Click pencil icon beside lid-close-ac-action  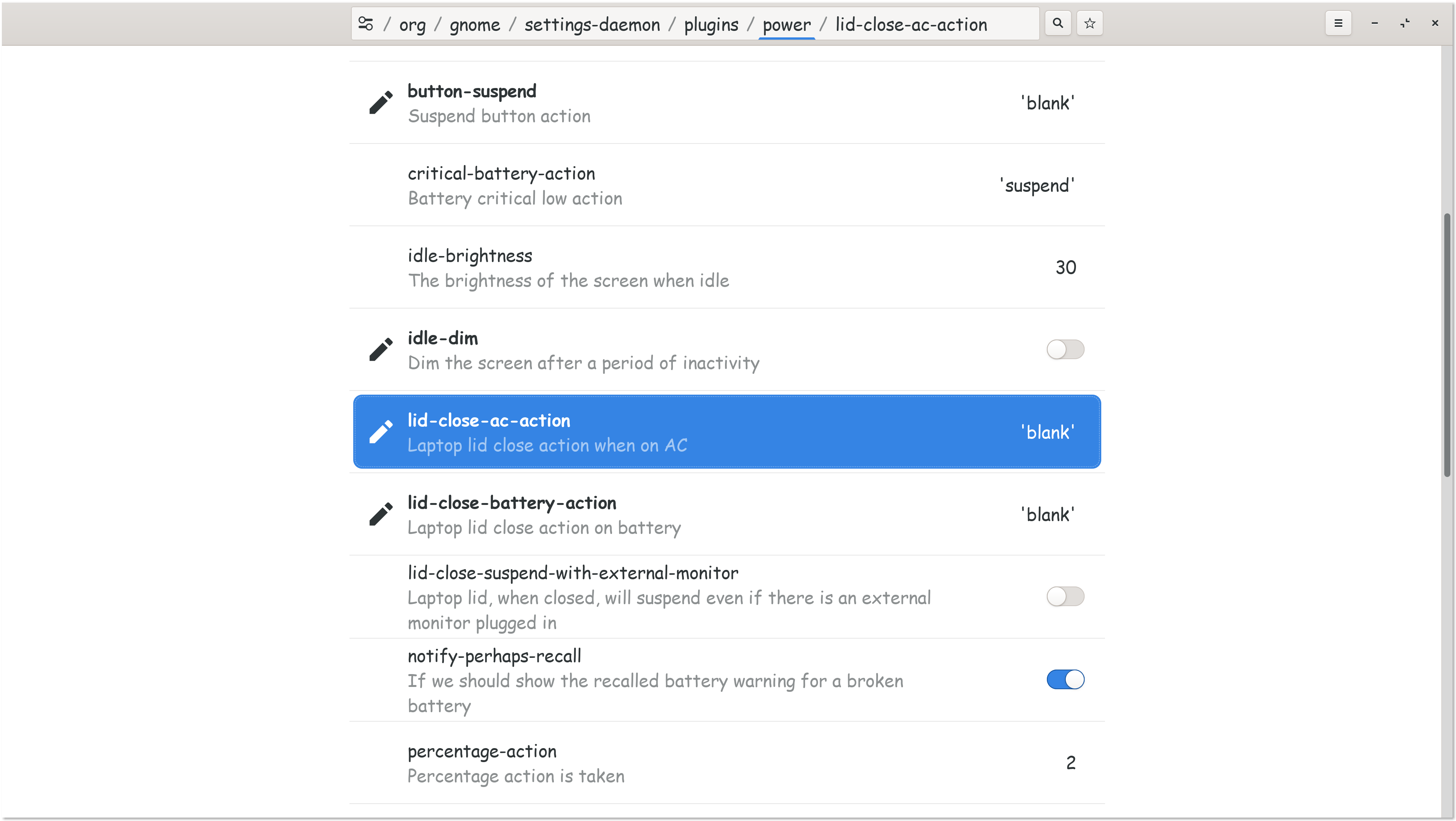point(381,432)
